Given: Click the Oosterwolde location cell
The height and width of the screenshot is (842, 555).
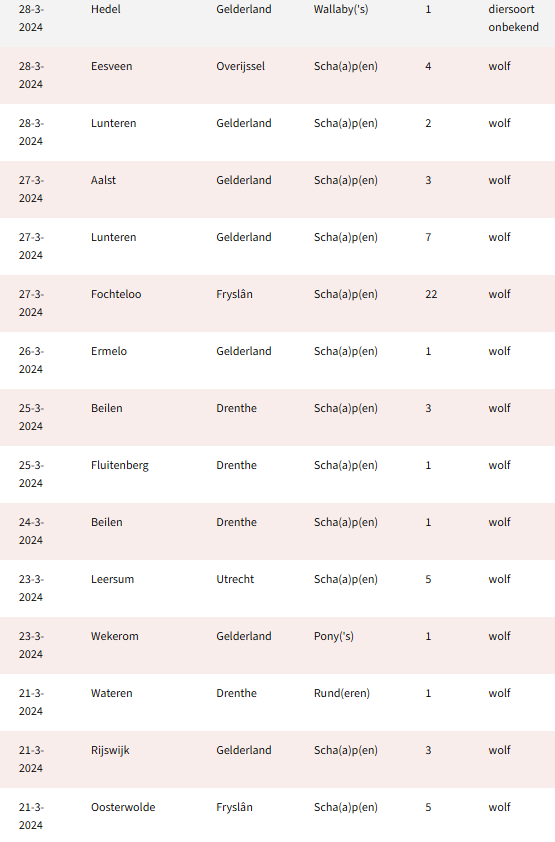Looking at the screenshot, I should click(123, 807).
